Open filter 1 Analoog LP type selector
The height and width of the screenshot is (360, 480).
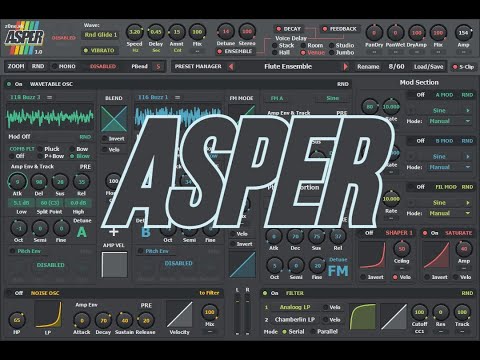(295, 307)
